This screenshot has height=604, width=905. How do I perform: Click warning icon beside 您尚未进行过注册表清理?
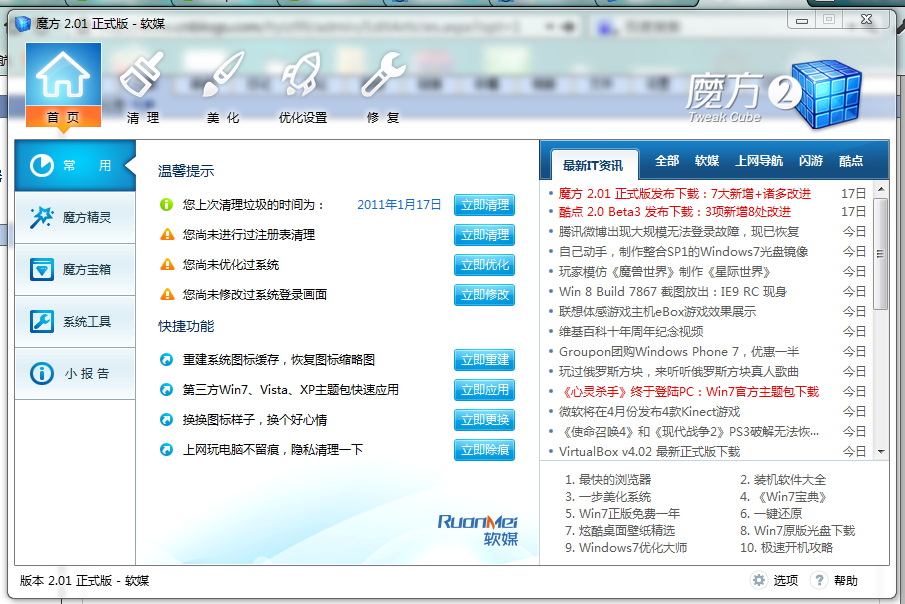coord(167,234)
